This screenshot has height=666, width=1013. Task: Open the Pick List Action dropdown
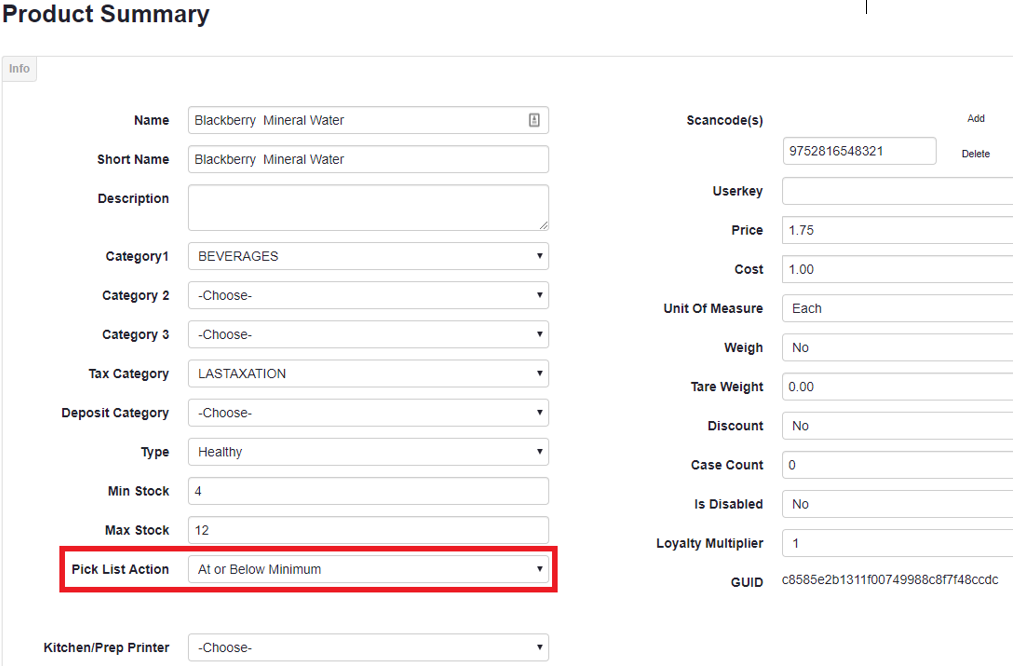pos(368,569)
